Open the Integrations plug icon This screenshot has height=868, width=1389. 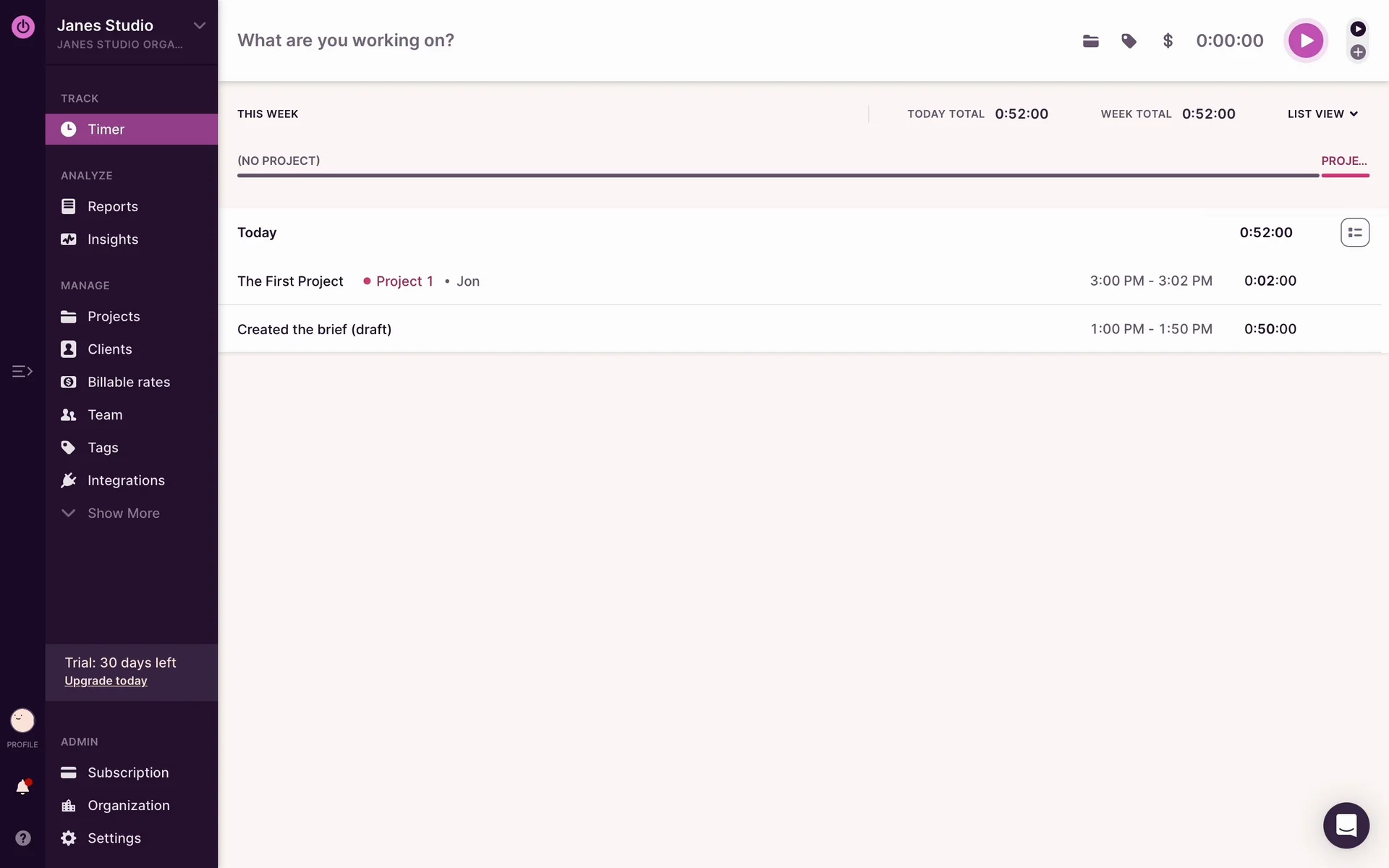69,480
